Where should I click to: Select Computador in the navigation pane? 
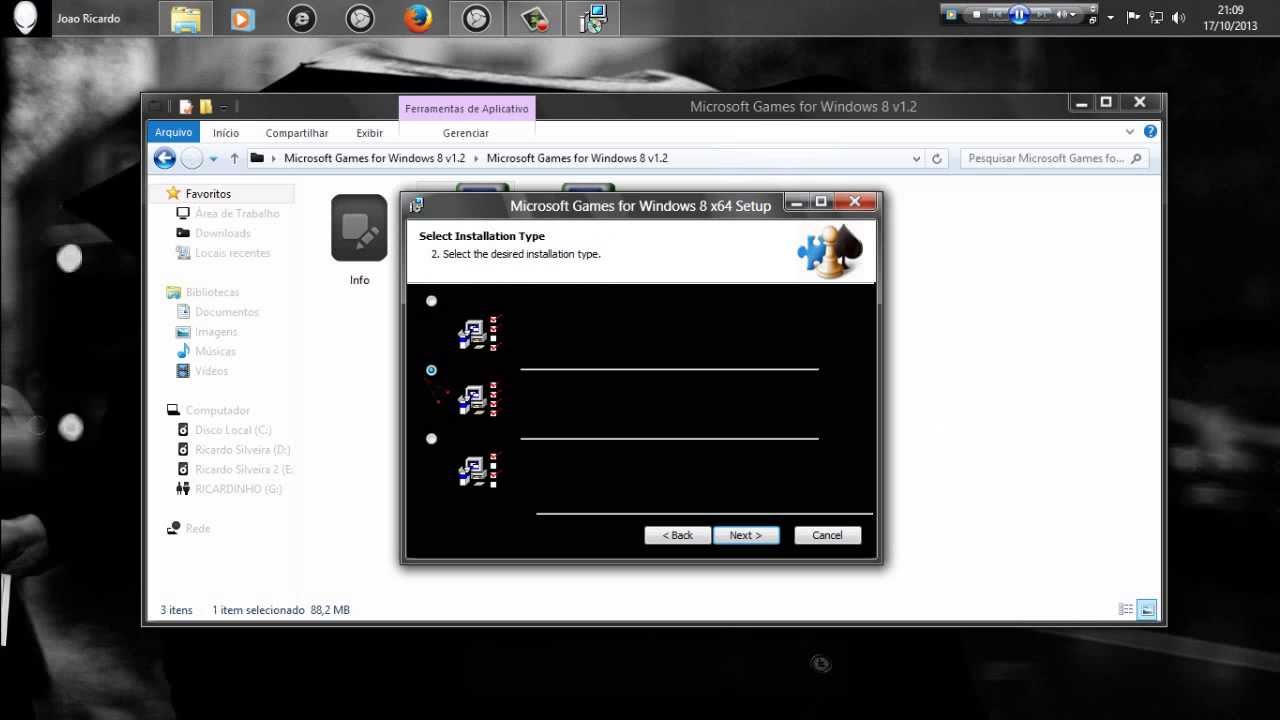(217, 410)
